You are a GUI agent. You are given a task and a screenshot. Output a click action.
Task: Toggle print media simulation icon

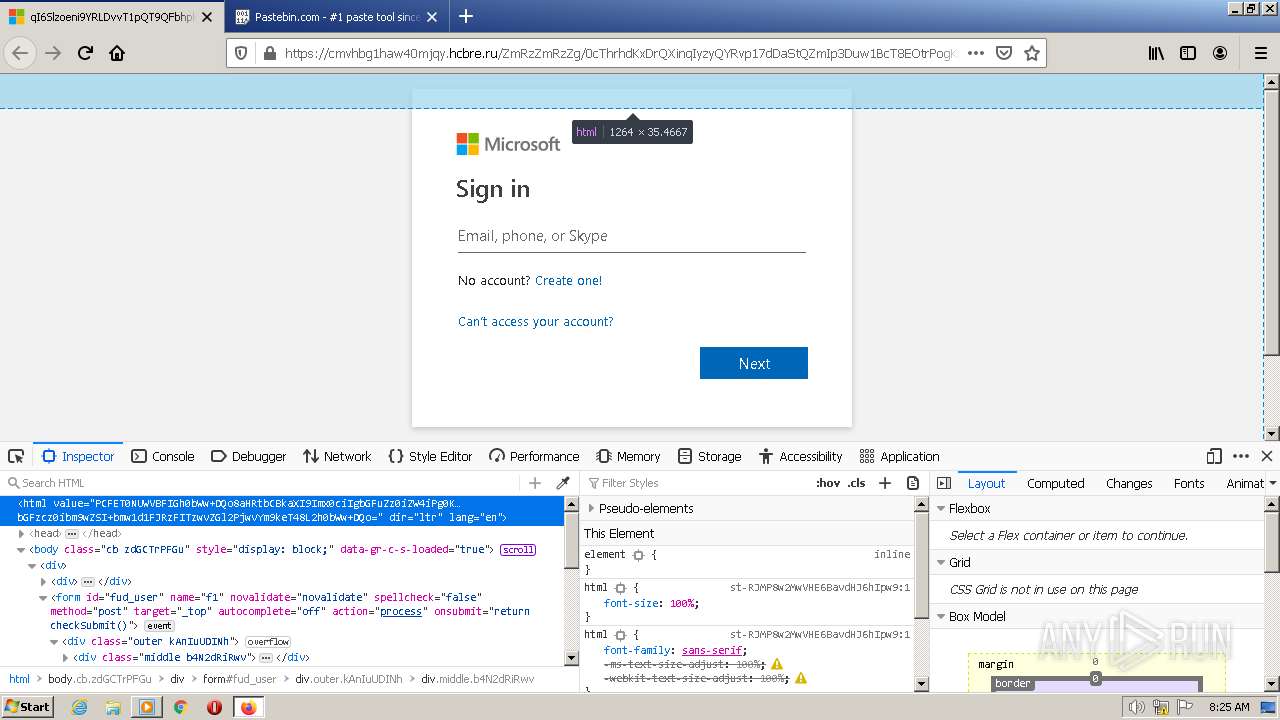(x=912, y=483)
